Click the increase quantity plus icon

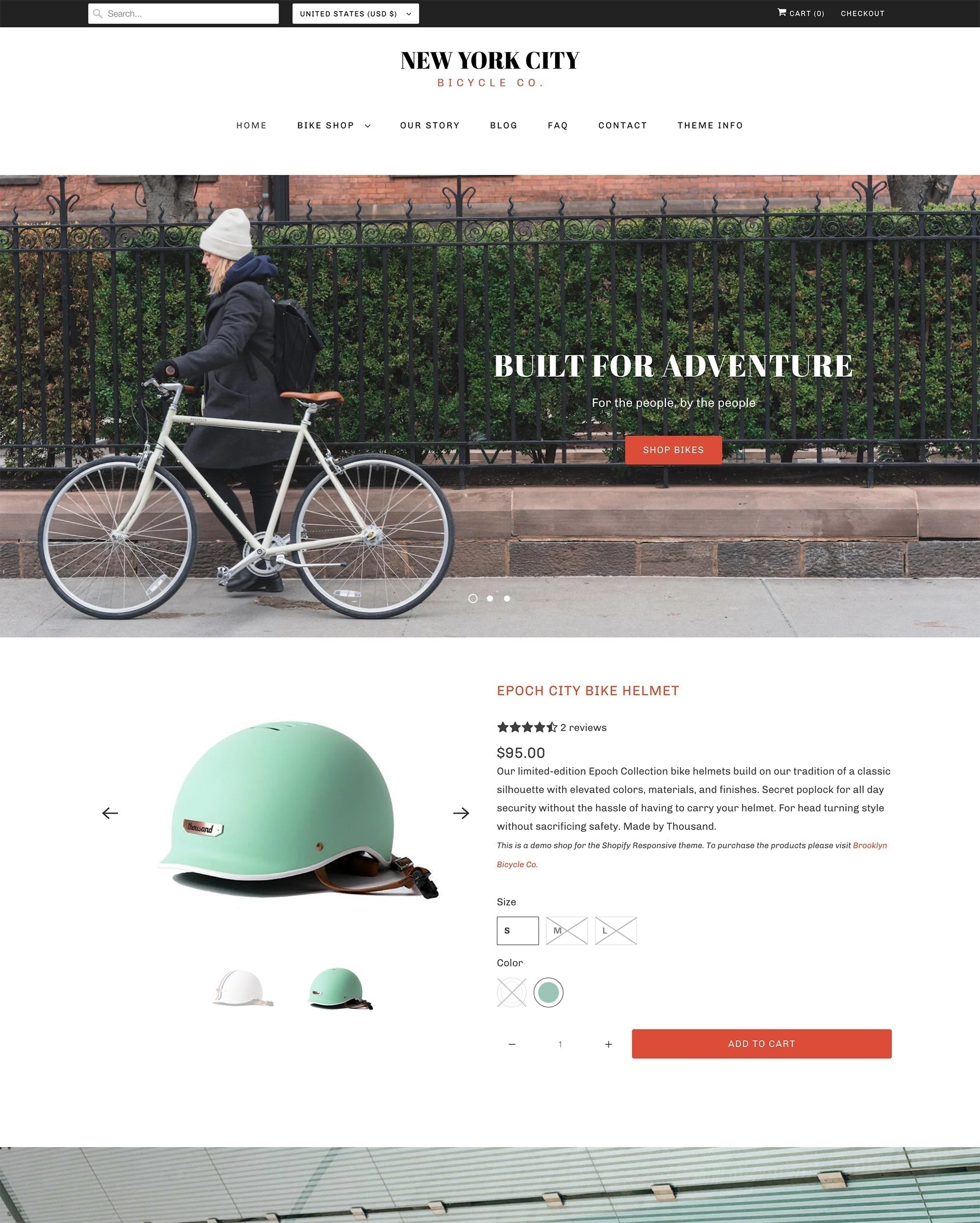pos(608,1044)
